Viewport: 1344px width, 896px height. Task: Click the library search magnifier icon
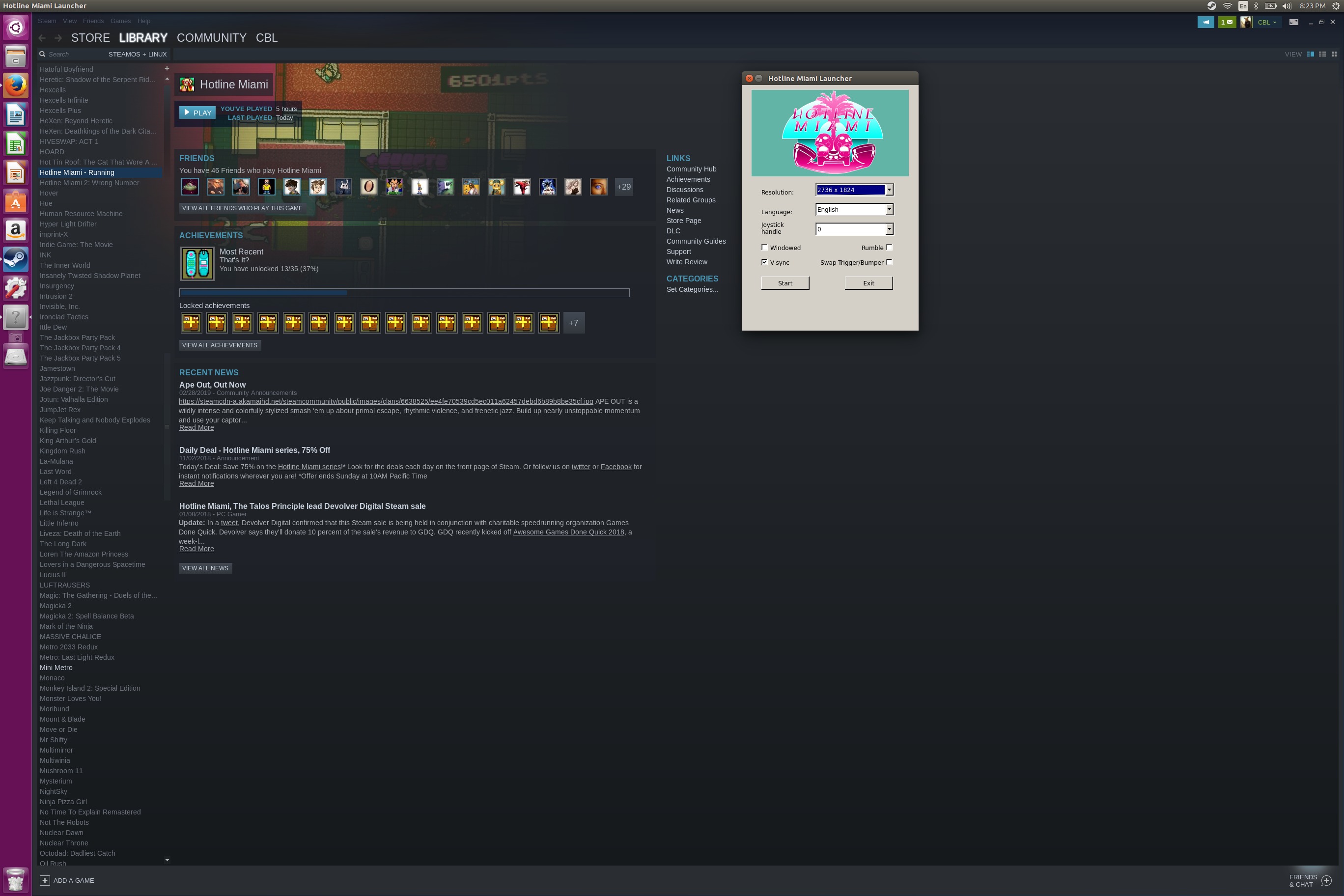[42, 55]
